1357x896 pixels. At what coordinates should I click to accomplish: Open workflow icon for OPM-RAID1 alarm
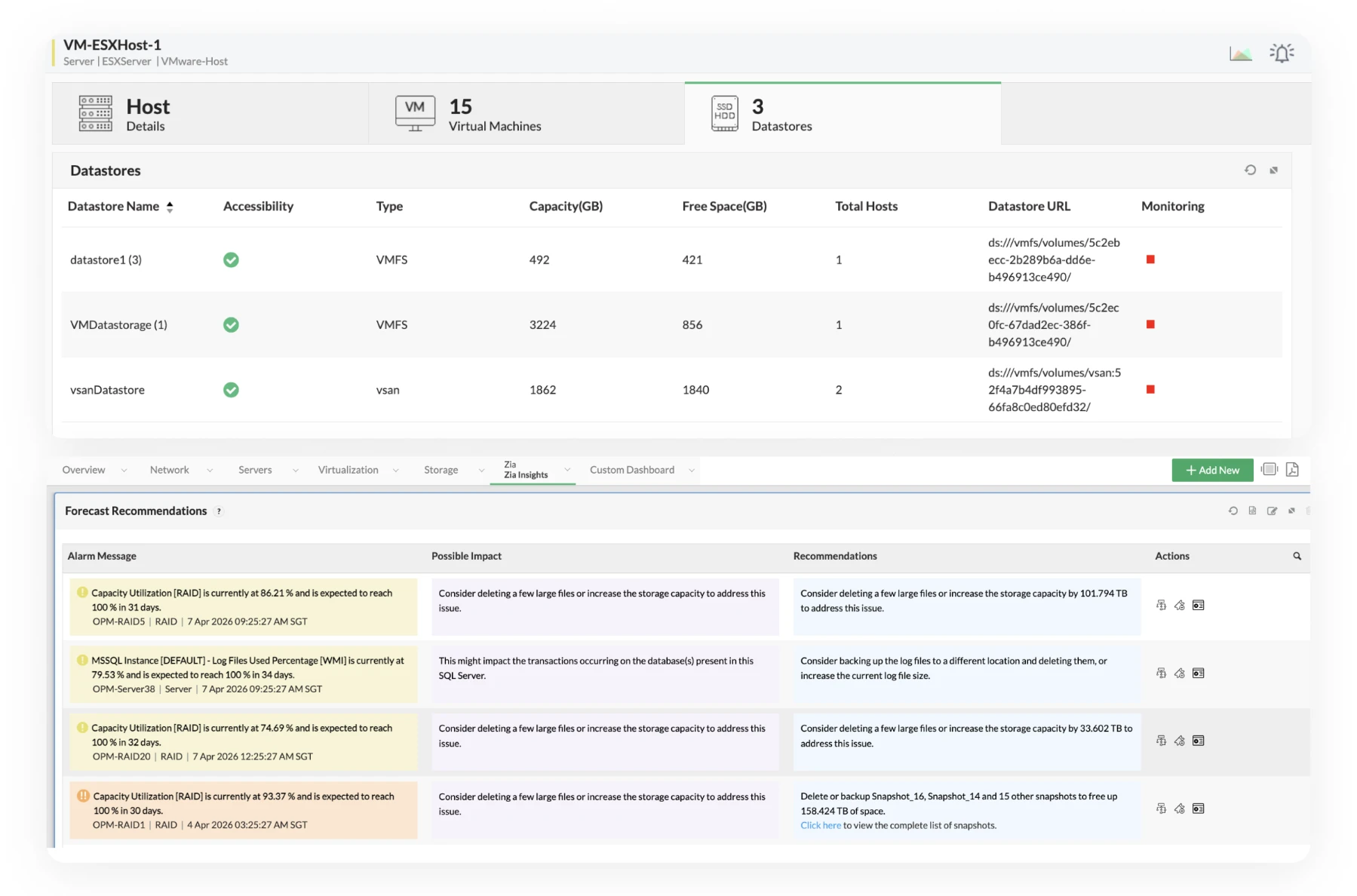click(1161, 809)
